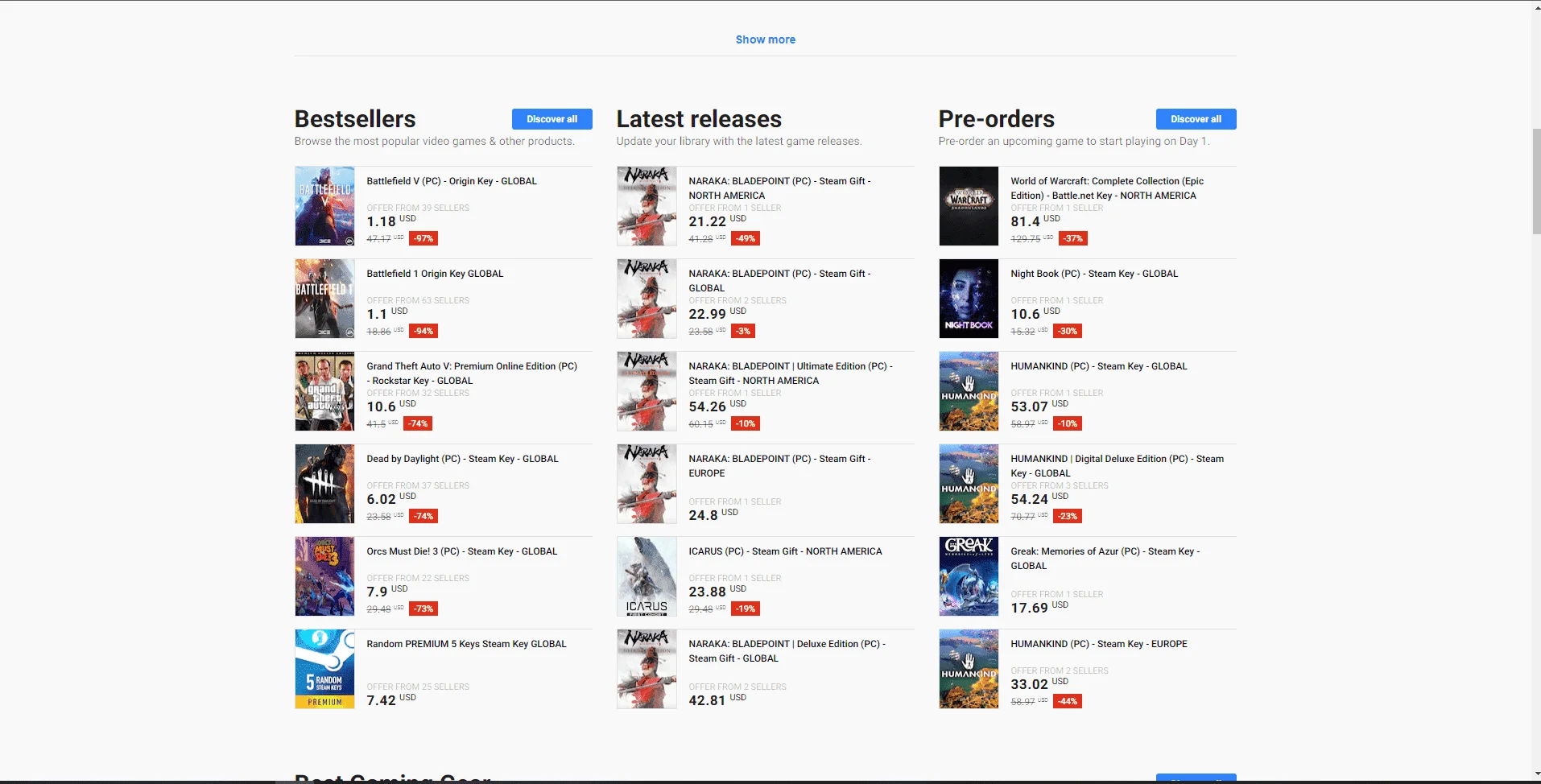Open Discover all for Bestsellers
Screen dimensions: 1541x784
click(552, 119)
